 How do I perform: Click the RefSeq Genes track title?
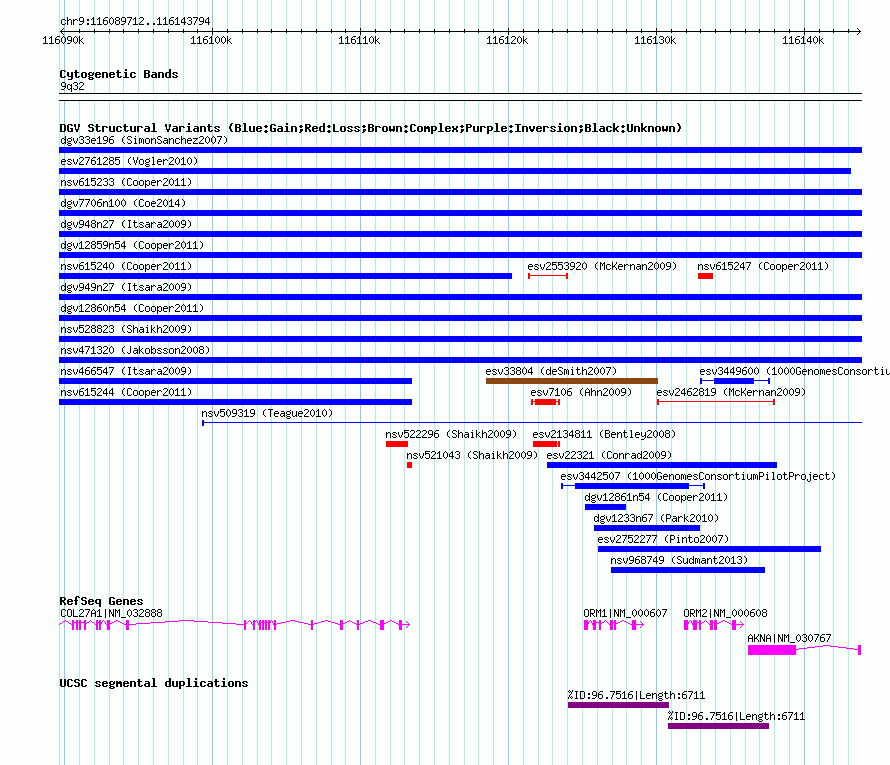tap(101, 601)
